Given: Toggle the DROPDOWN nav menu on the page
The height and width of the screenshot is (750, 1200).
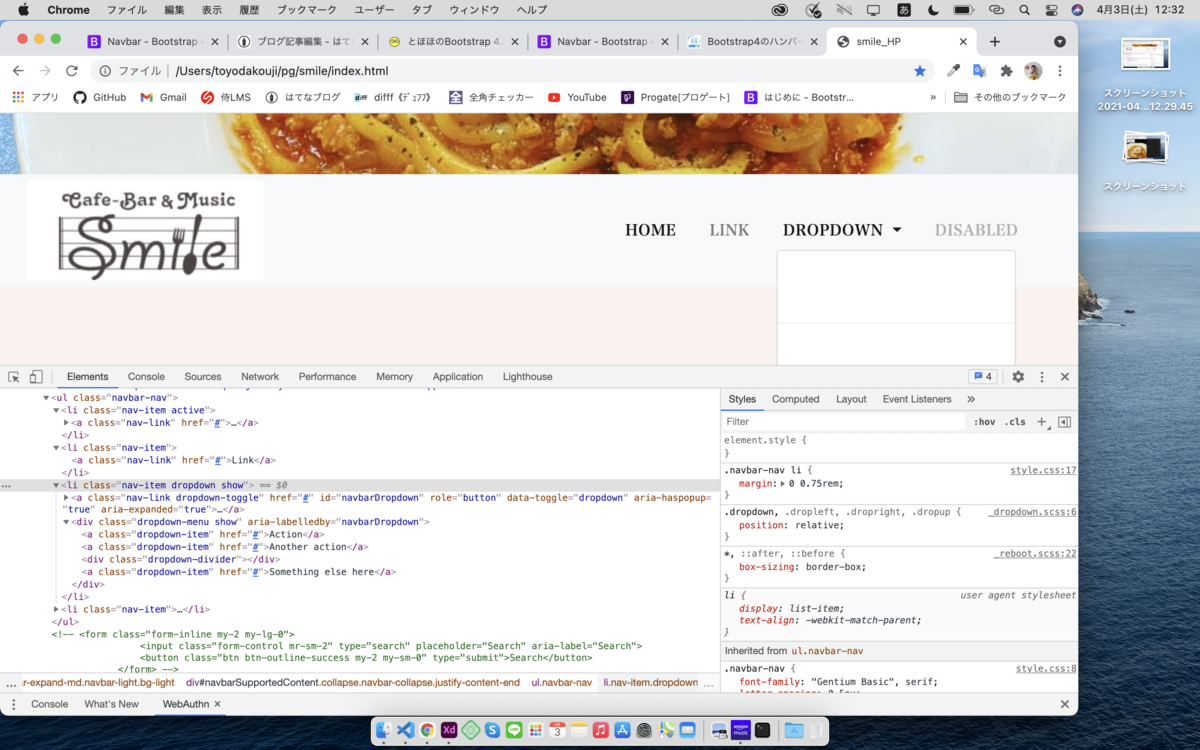Looking at the screenshot, I should (842, 230).
